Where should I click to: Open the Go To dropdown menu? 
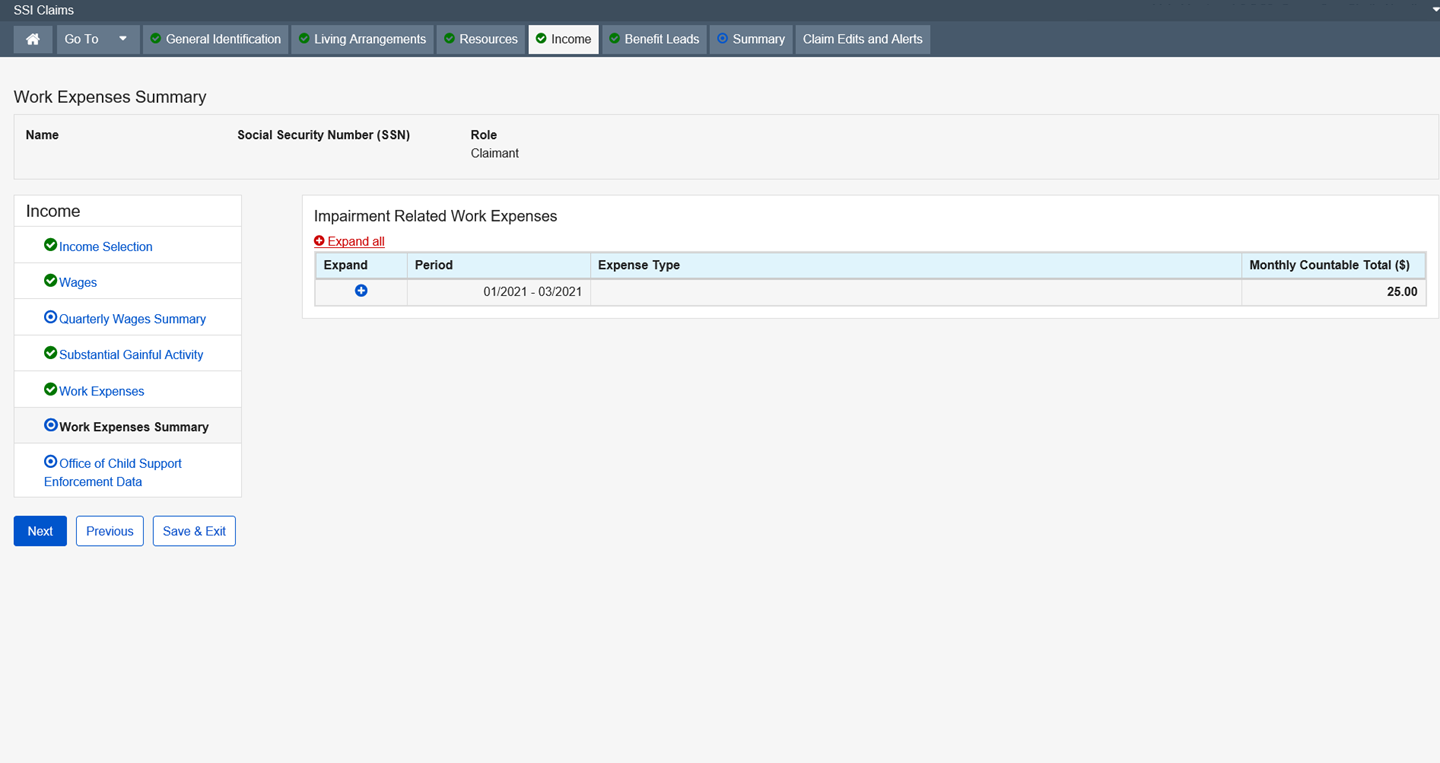97,39
